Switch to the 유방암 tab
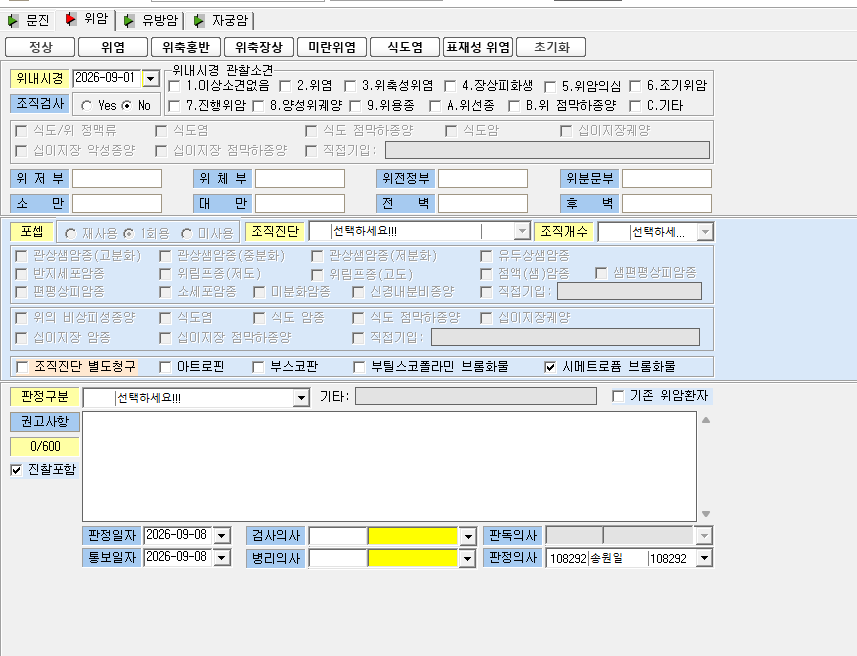 pyautogui.click(x=160, y=21)
